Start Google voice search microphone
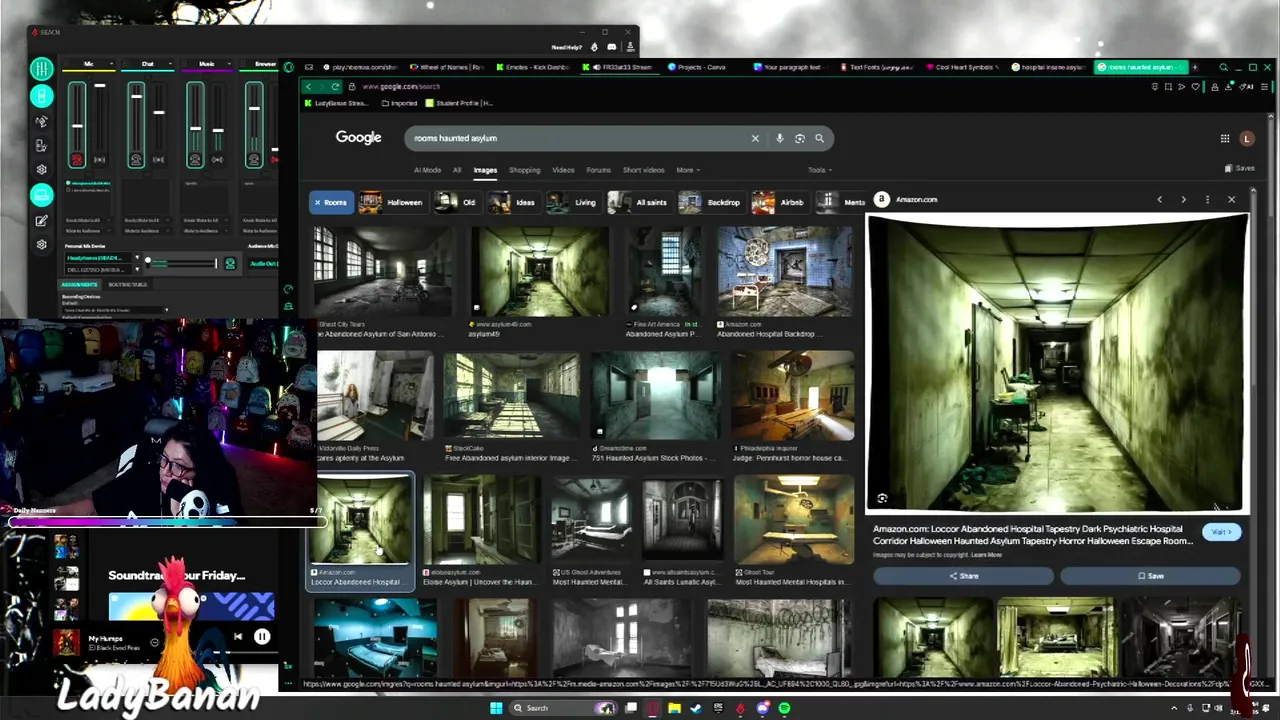The image size is (1280, 720). coord(779,138)
